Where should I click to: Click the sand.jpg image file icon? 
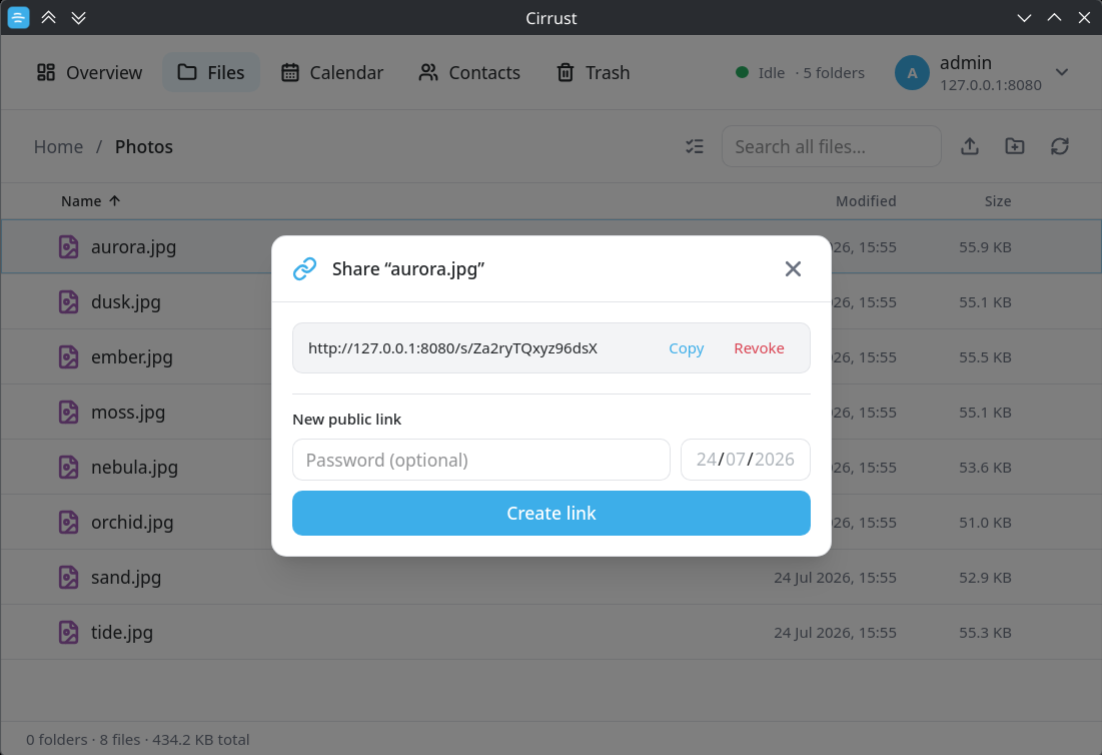(x=68, y=577)
